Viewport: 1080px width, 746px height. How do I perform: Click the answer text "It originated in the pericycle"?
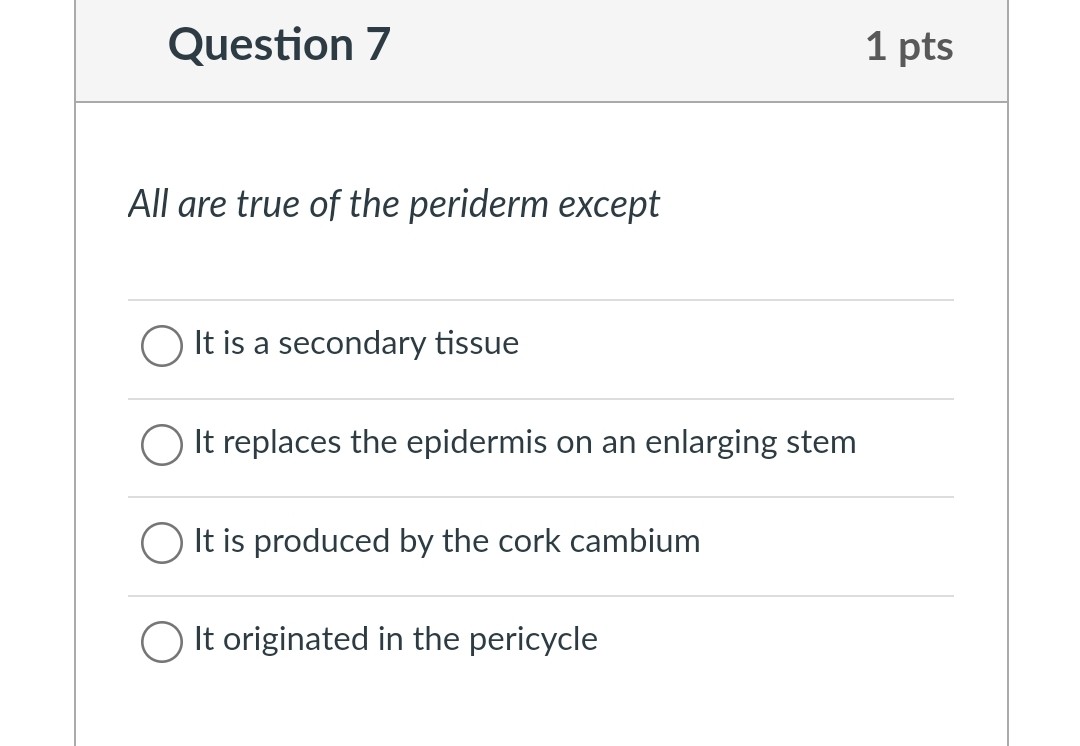click(x=395, y=639)
